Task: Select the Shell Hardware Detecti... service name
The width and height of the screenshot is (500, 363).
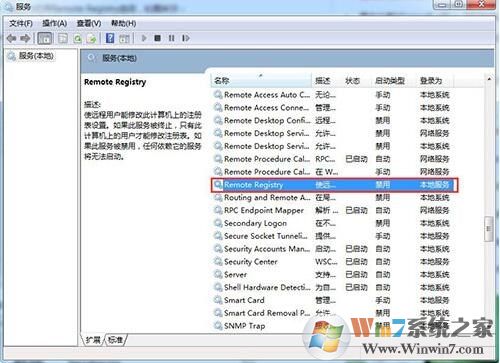Action: [x=267, y=287]
